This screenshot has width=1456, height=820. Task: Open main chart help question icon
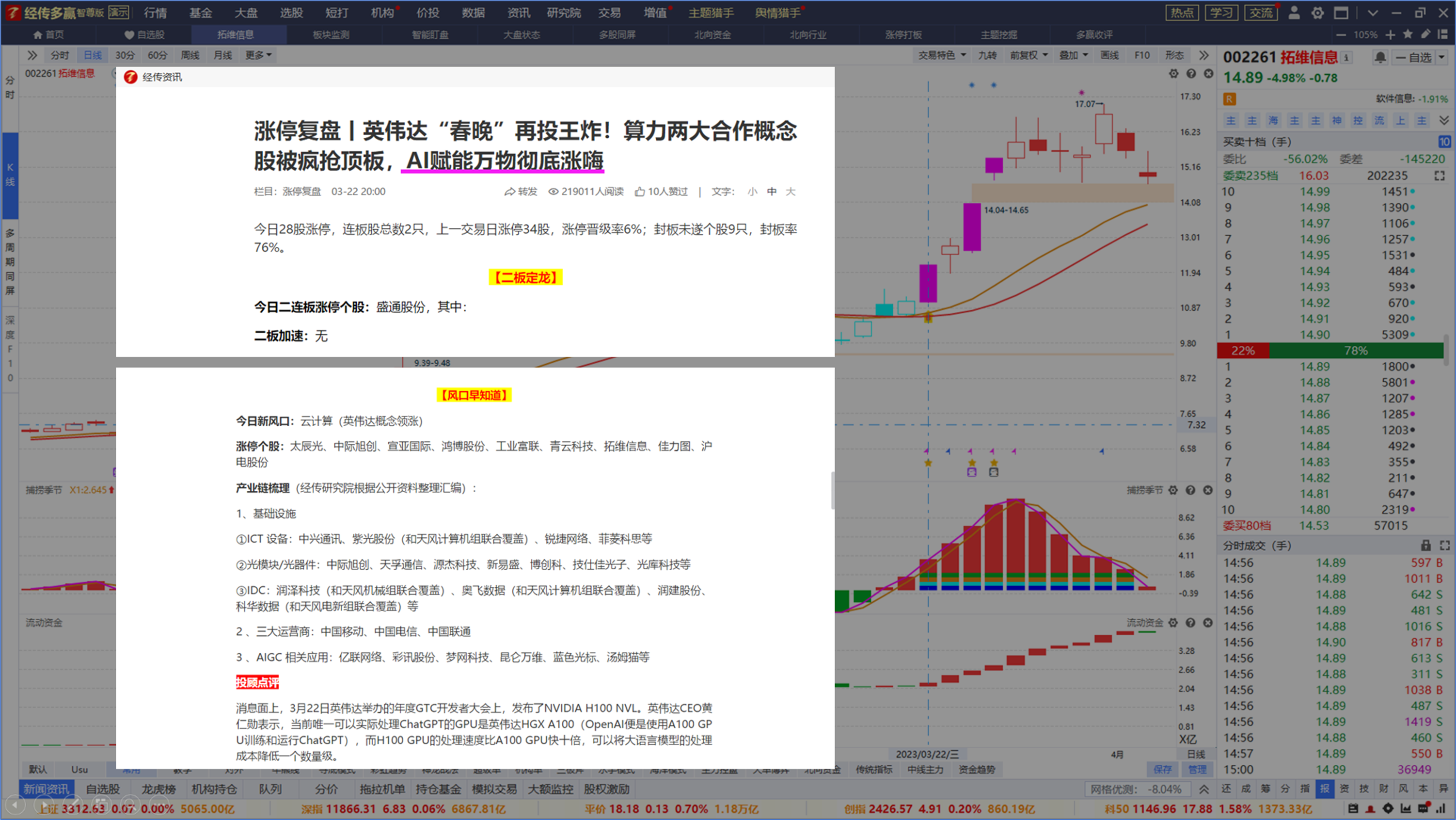(x=1191, y=74)
